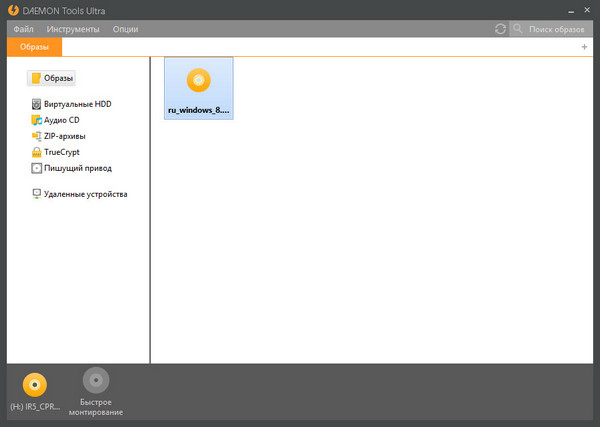Close the DAEMON Tools Ultra window
This screenshot has width=600, height=427.
[586, 9]
